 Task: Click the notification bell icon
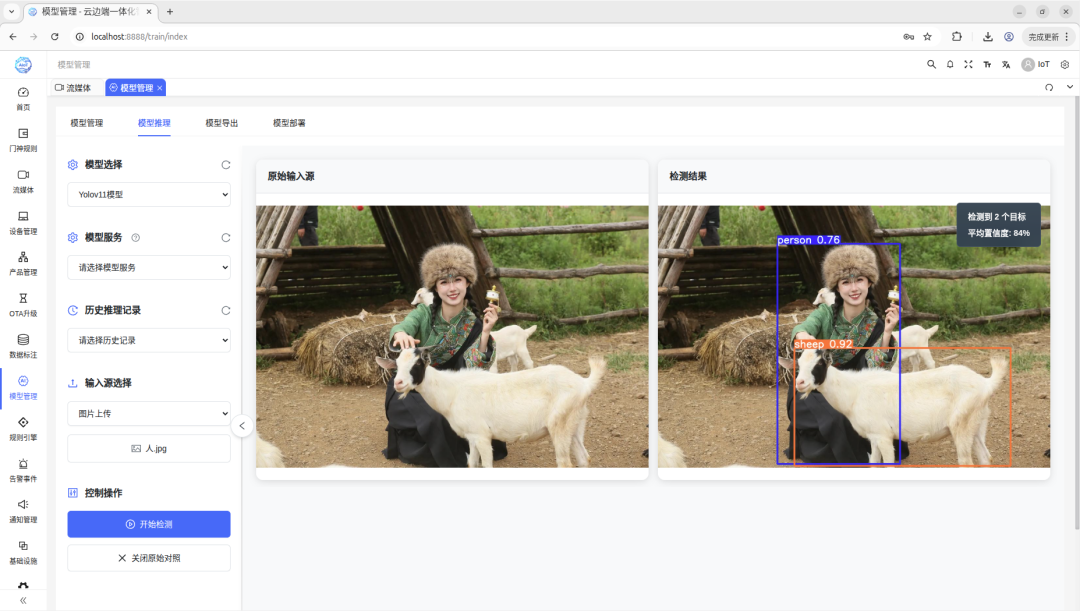[950, 64]
